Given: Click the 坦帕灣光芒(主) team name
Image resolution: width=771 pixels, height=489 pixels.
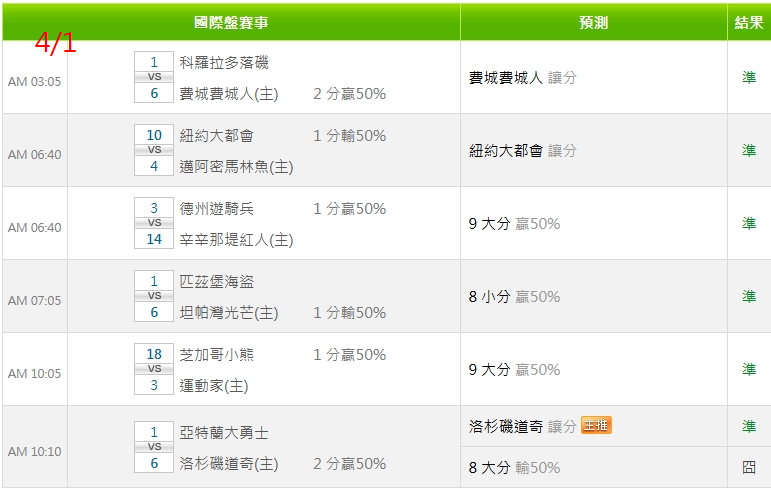Looking at the screenshot, I should point(229,313).
